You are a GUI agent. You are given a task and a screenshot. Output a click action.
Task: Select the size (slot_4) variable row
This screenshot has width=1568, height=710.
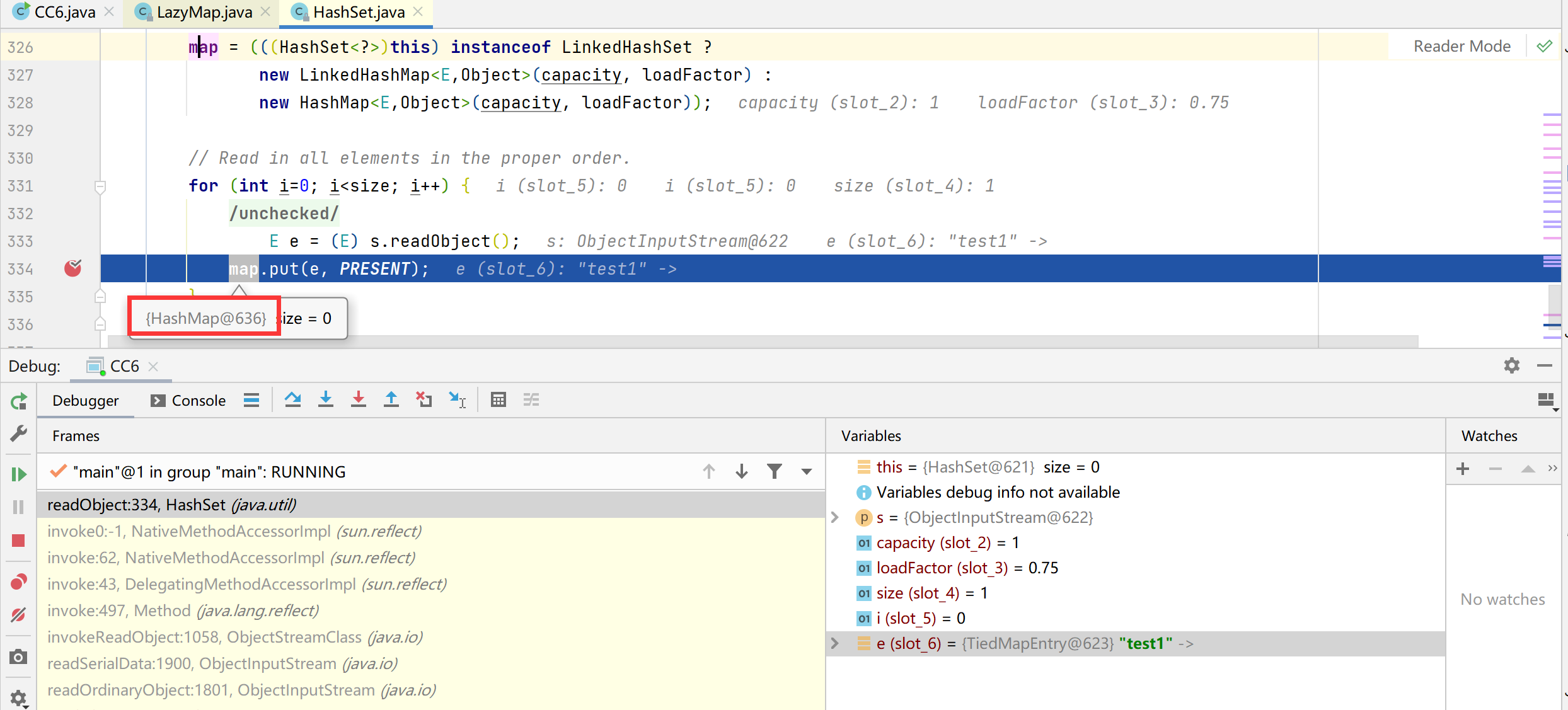(1136, 593)
